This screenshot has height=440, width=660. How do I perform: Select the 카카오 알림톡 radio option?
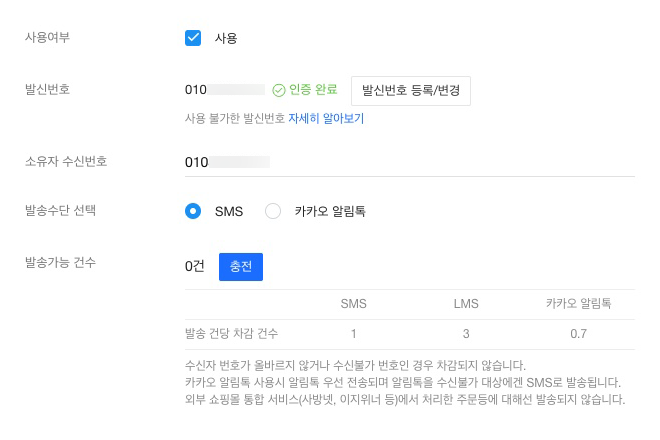coord(273,211)
